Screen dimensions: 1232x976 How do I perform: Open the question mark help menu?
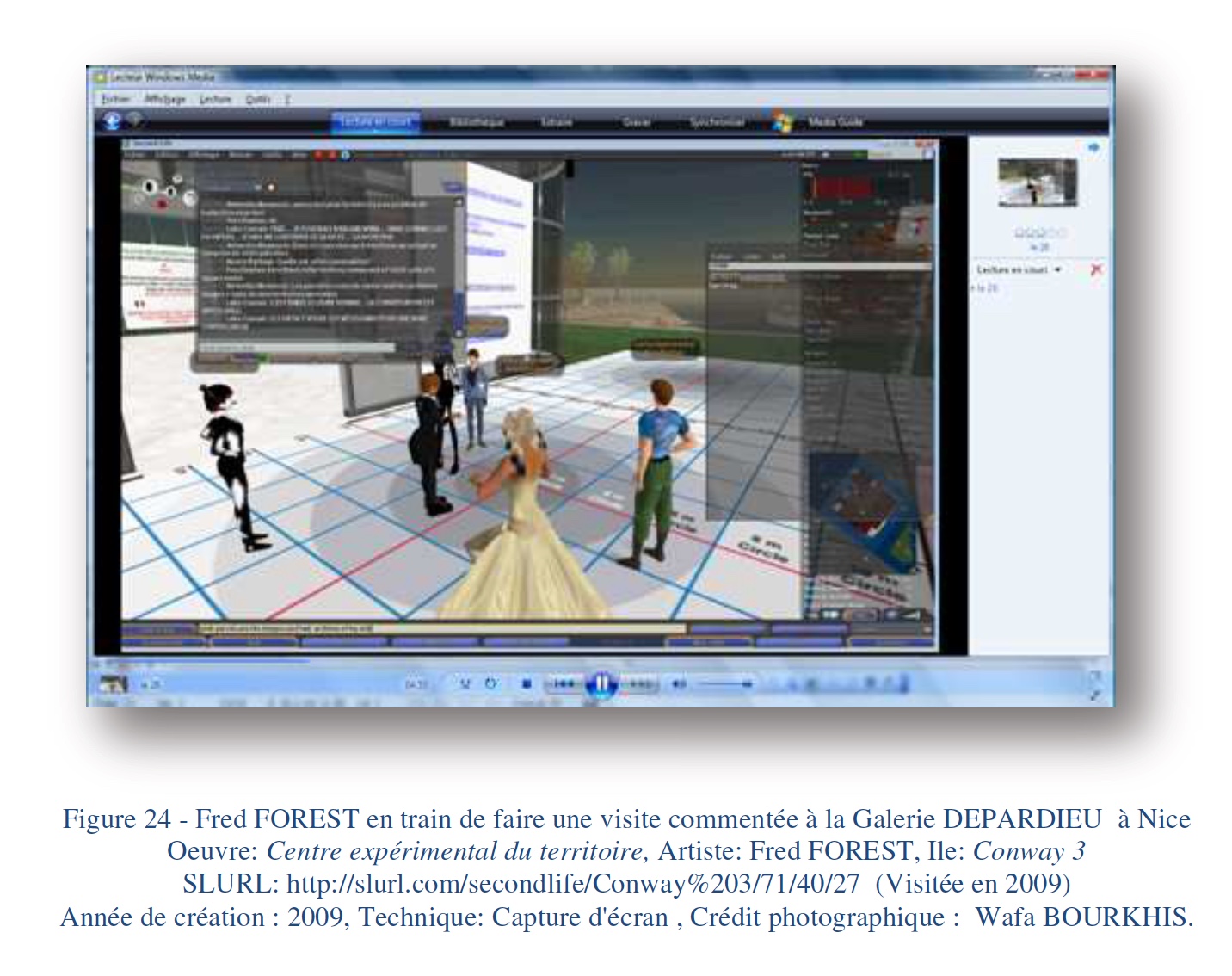click(x=287, y=99)
